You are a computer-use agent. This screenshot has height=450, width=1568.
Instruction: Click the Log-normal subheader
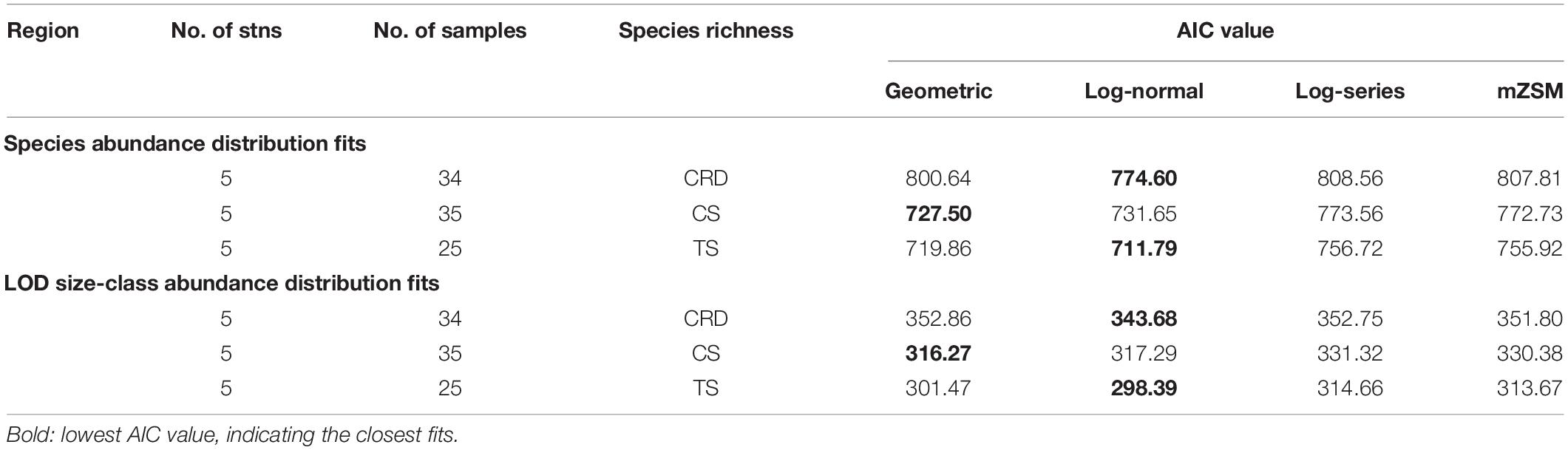(x=1144, y=92)
